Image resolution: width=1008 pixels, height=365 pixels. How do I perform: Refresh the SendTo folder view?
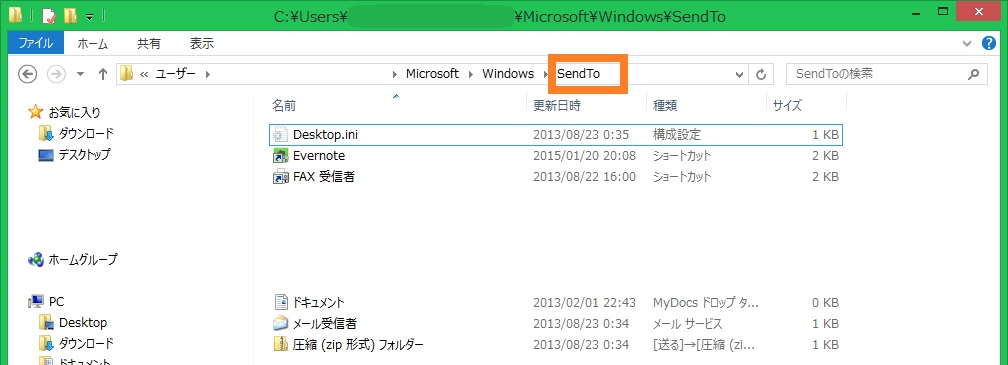tap(761, 75)
